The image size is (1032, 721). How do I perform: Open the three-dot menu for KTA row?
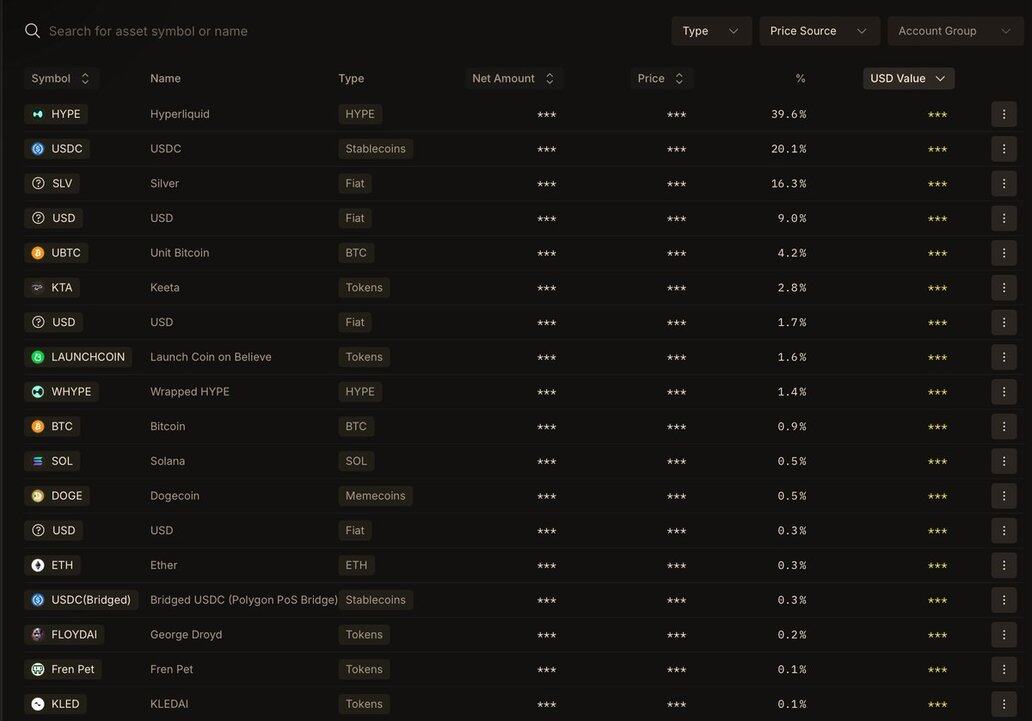pyautogui.click(x=1004, y=288)
